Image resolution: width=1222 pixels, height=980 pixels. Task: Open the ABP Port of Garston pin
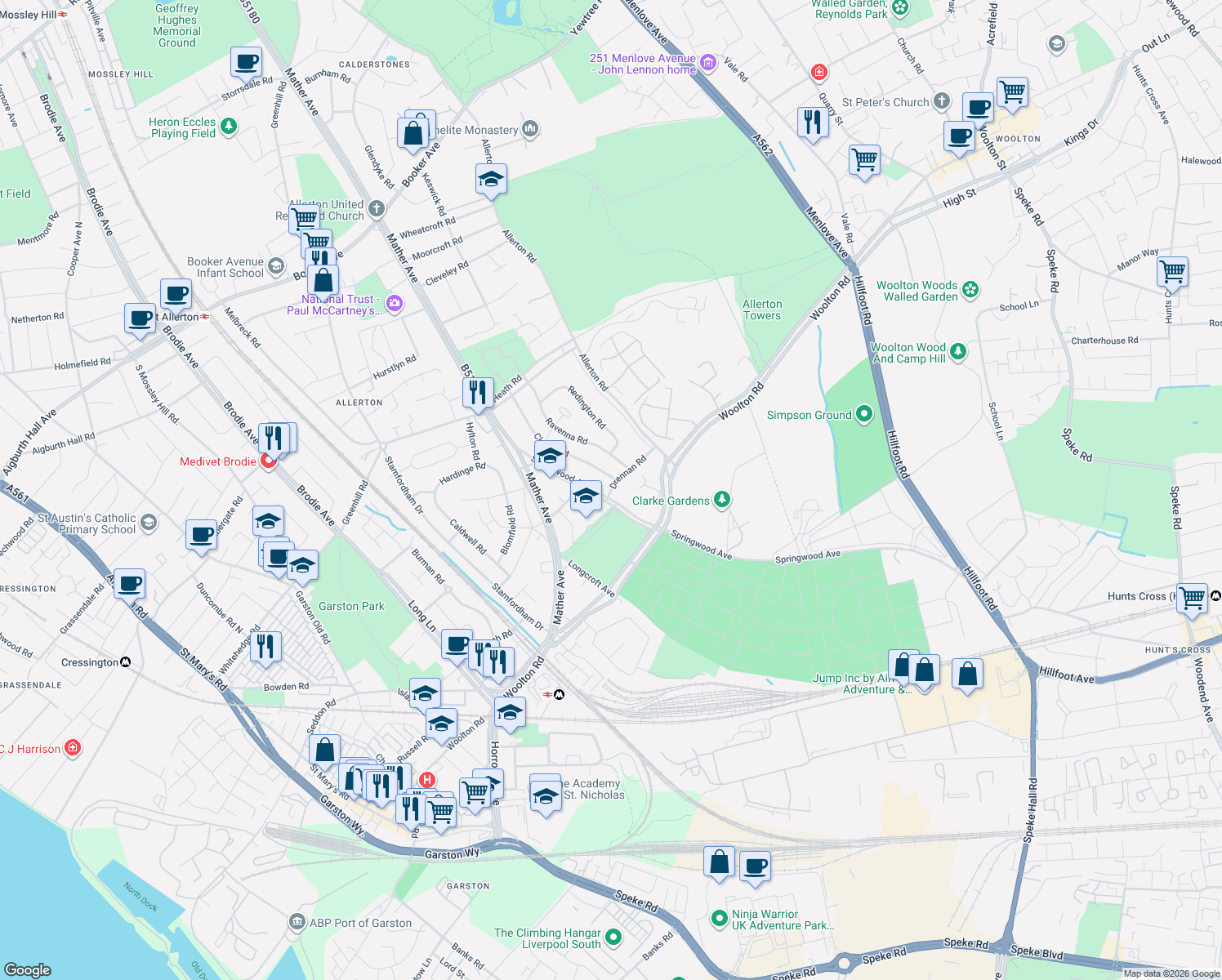(297, 923)
